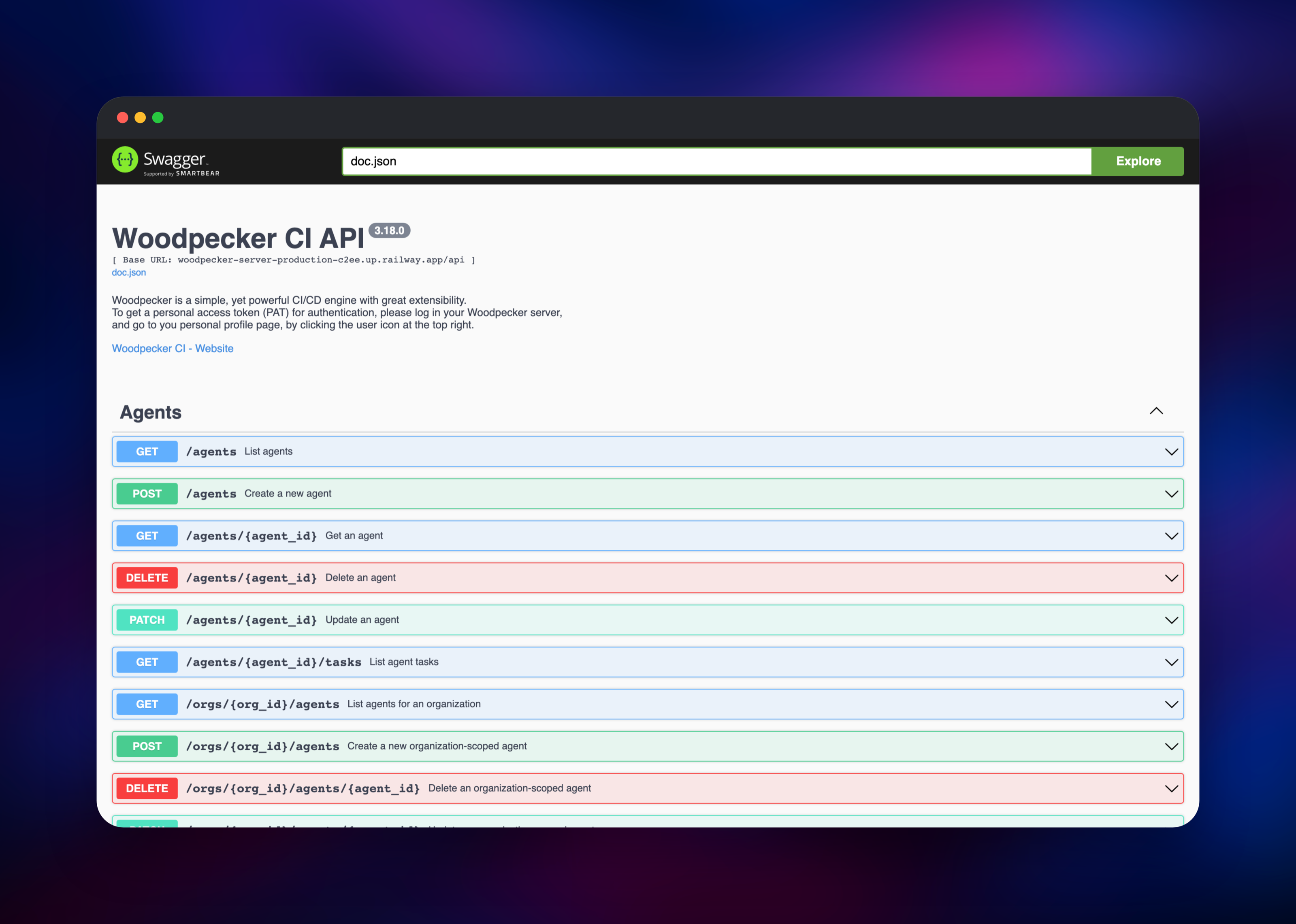The width and height of the screenshot is (1296, 924).
Task: Click the POST badge on Create a new agent row
Action: [147, 494]
